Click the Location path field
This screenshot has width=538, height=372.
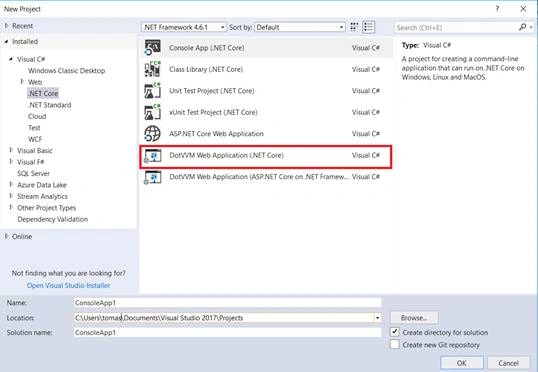[x=224, y=318]
